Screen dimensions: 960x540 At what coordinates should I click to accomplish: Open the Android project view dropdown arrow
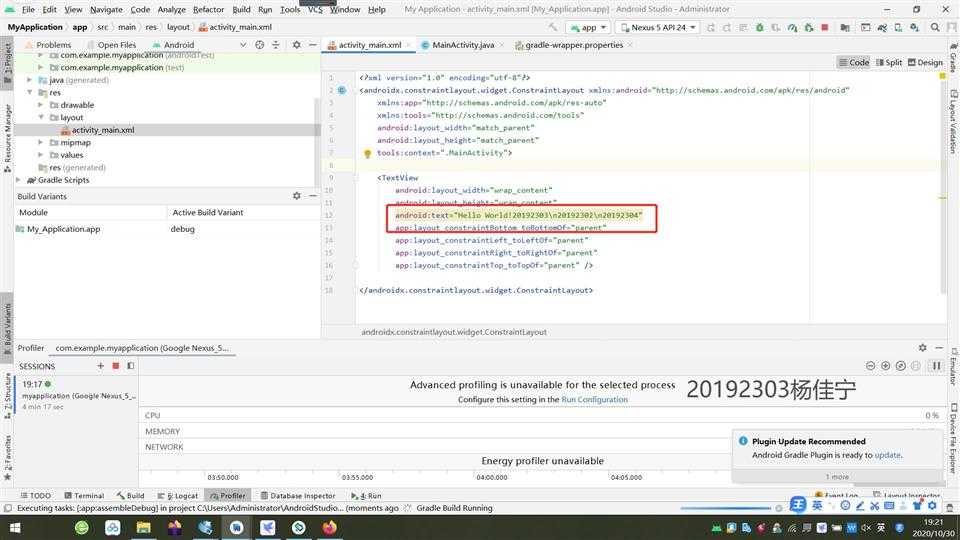tap(243, 45)
